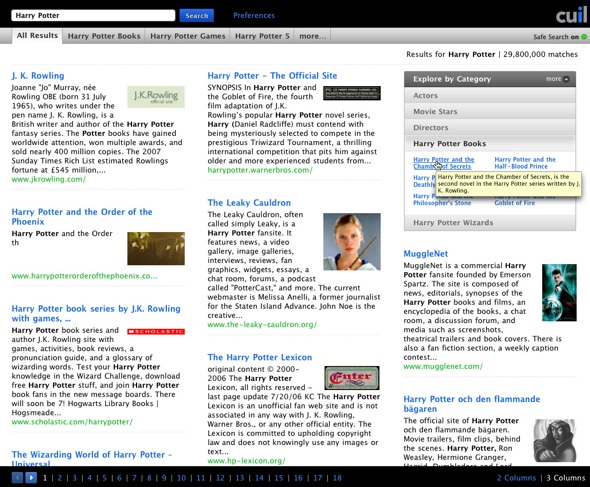Open the cuil logo home link
Image resolution: width=590 pixels, height=487 pixels.
(x=571, y=14)
